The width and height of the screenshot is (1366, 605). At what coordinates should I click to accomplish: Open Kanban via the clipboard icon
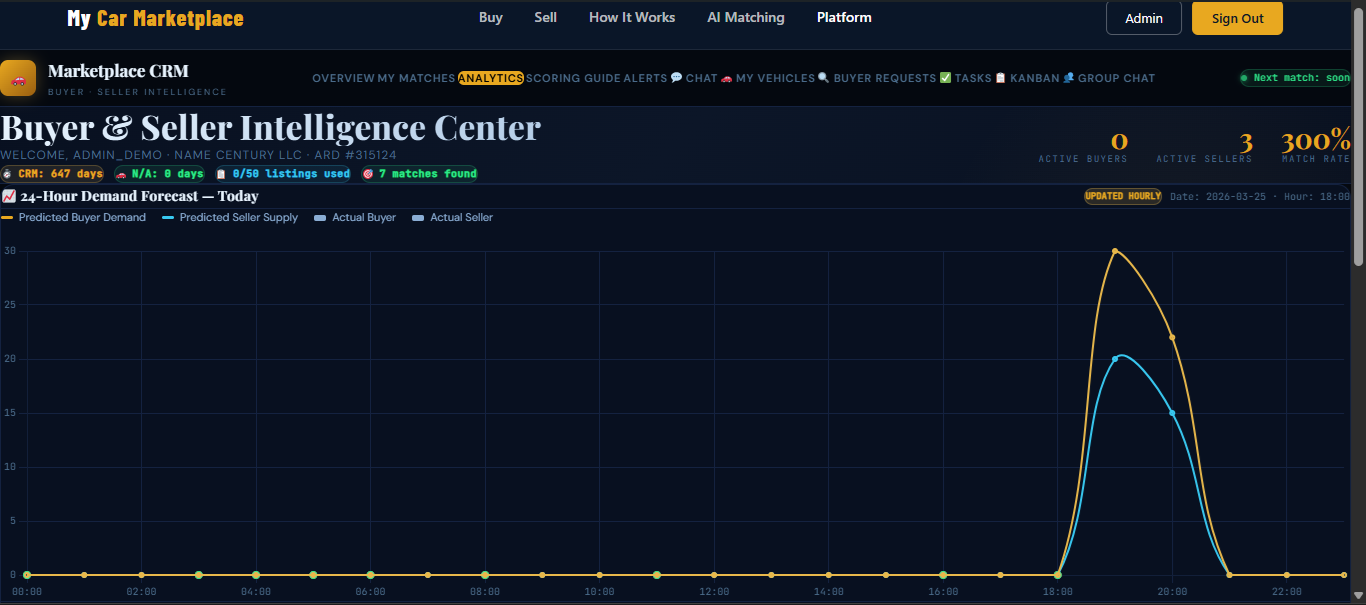click(x=1001, y=78)
